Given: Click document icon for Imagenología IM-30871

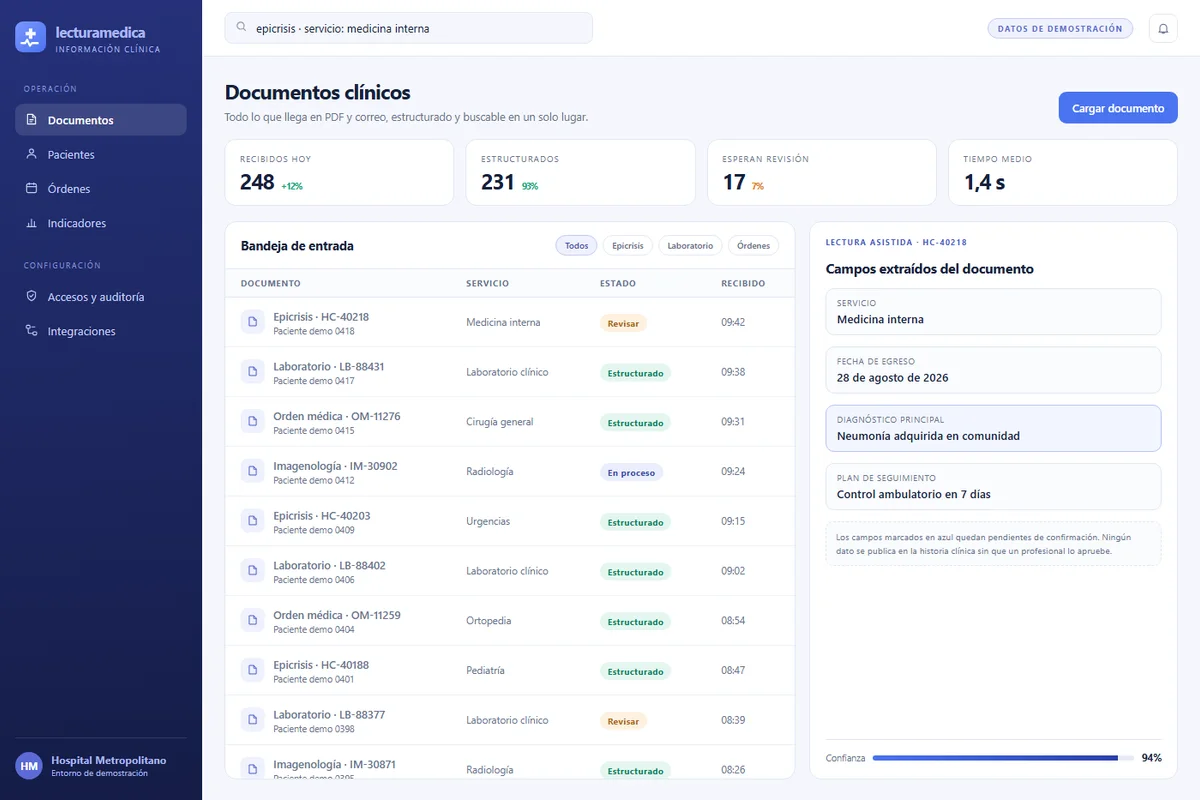Looking at the screenshot, I should click(x=251, y=769).
